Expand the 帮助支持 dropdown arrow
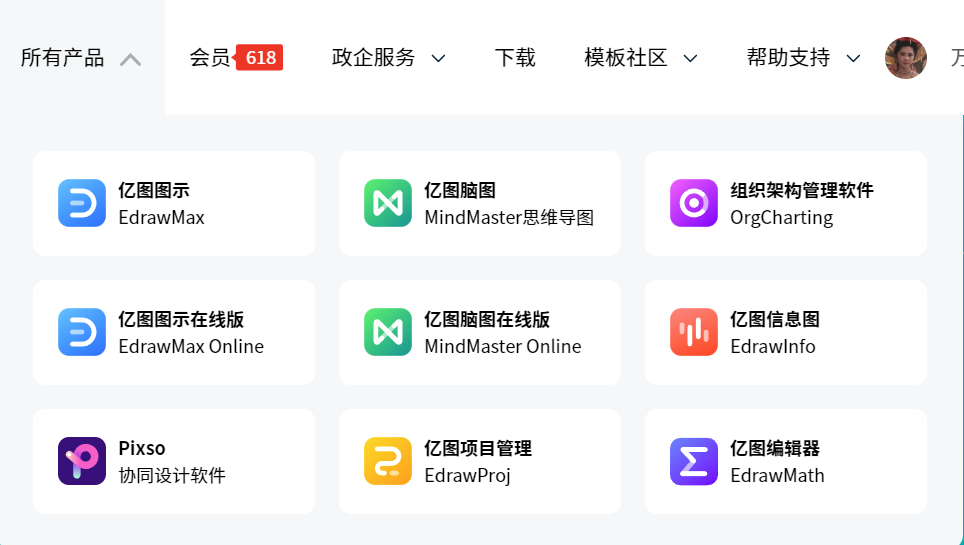This screenshot has width=964, height=545. click(853, 58)
